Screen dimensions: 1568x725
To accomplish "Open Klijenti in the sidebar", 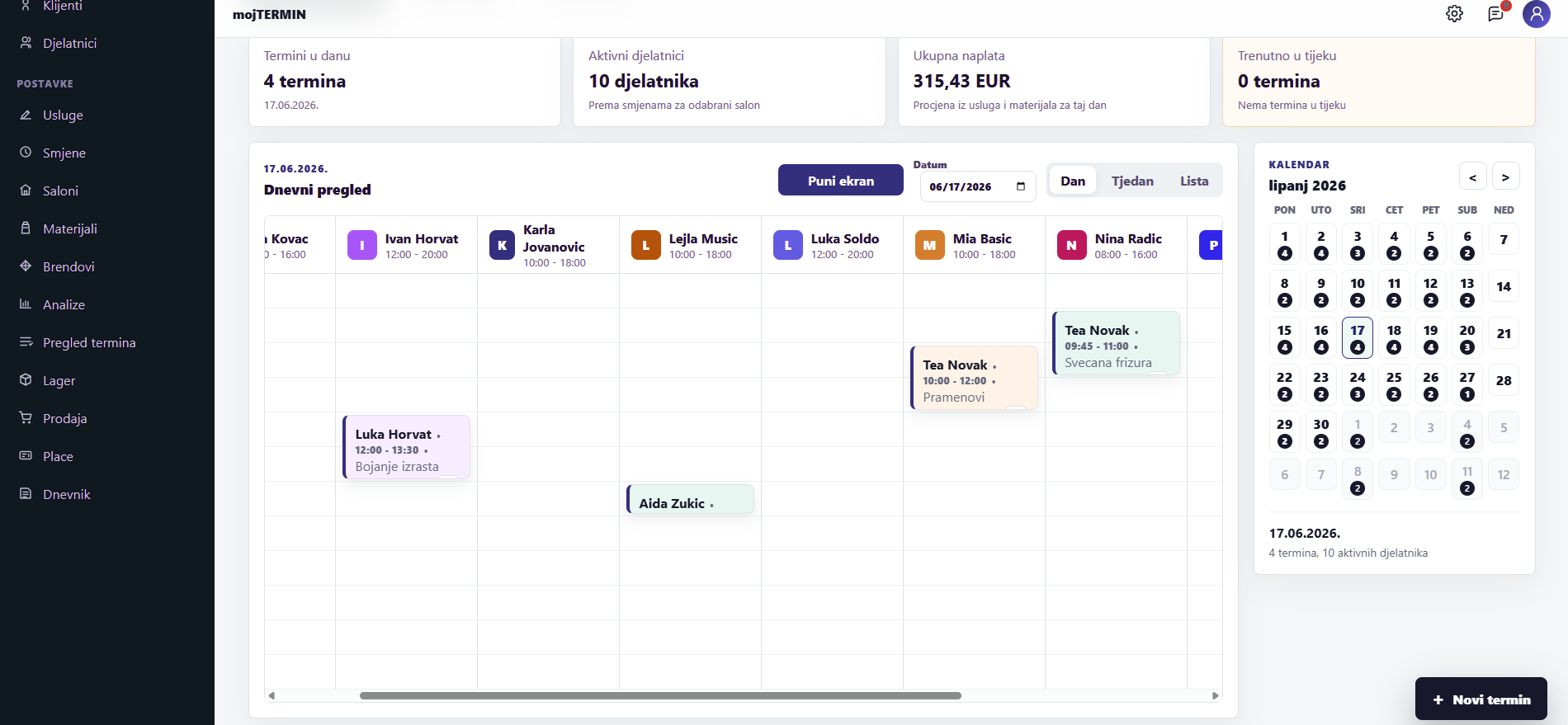I will click(63, 6).
